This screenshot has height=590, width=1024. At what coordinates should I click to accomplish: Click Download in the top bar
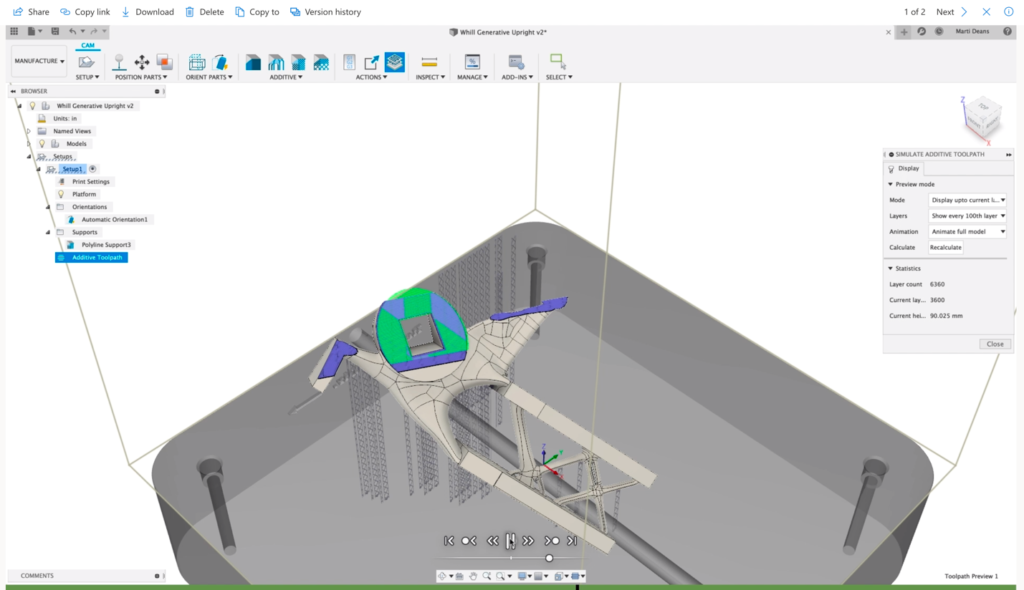[x=148, y=12]
